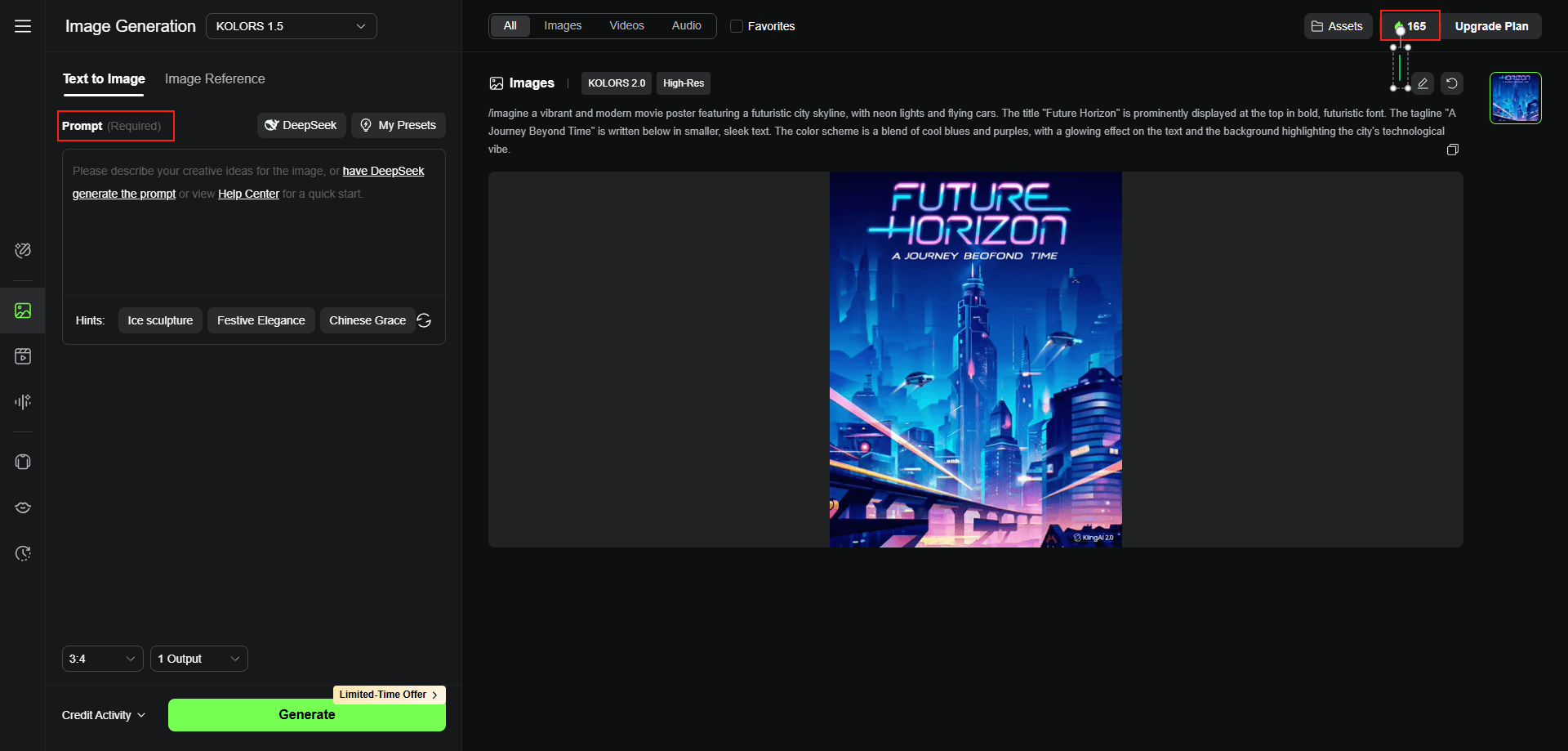Open the 1 Output count dropdown
The height and width of the screenshot is (751, 1568).
point(198,659)
